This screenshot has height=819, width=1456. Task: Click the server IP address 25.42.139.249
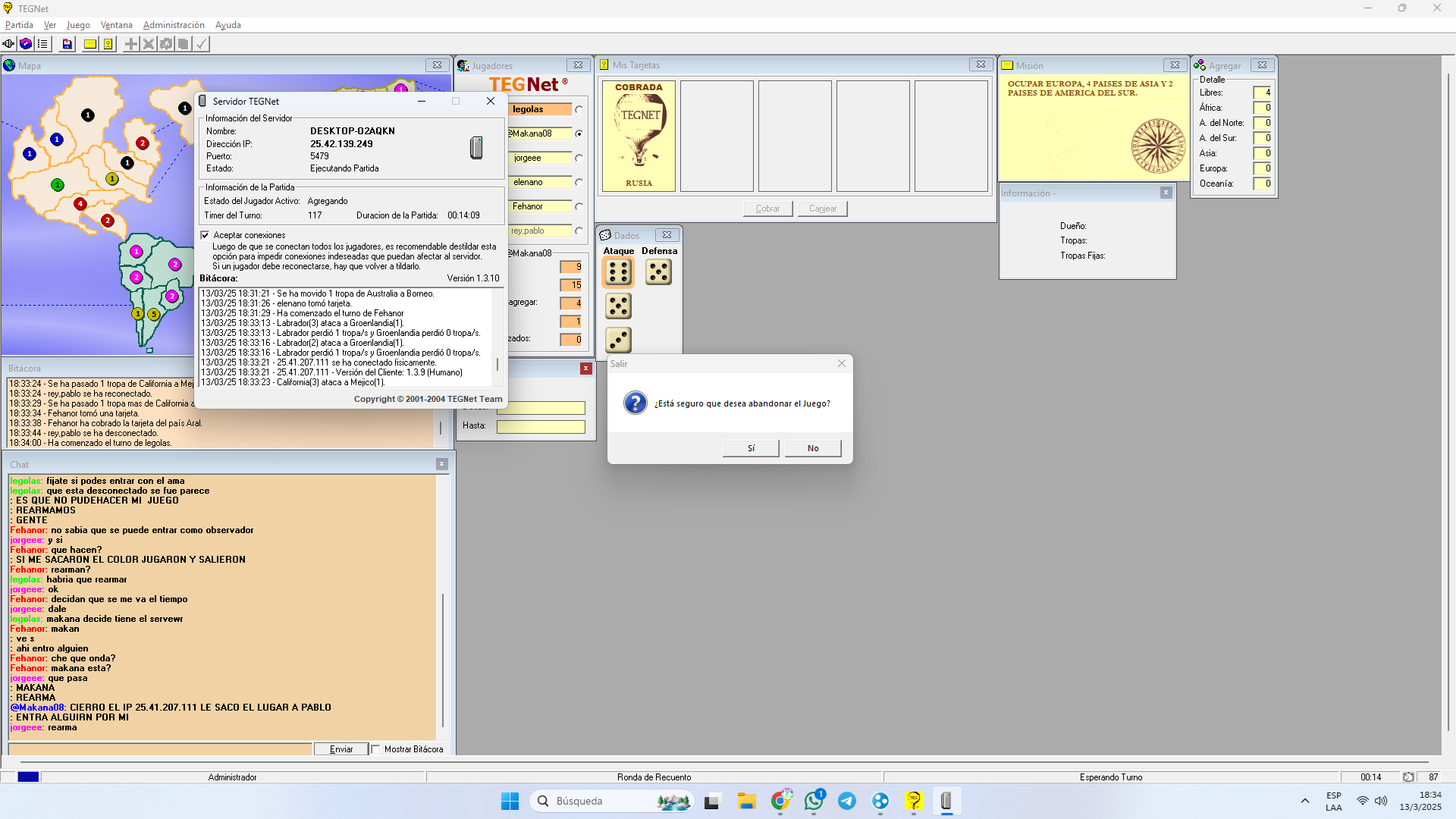pos(341,144)
